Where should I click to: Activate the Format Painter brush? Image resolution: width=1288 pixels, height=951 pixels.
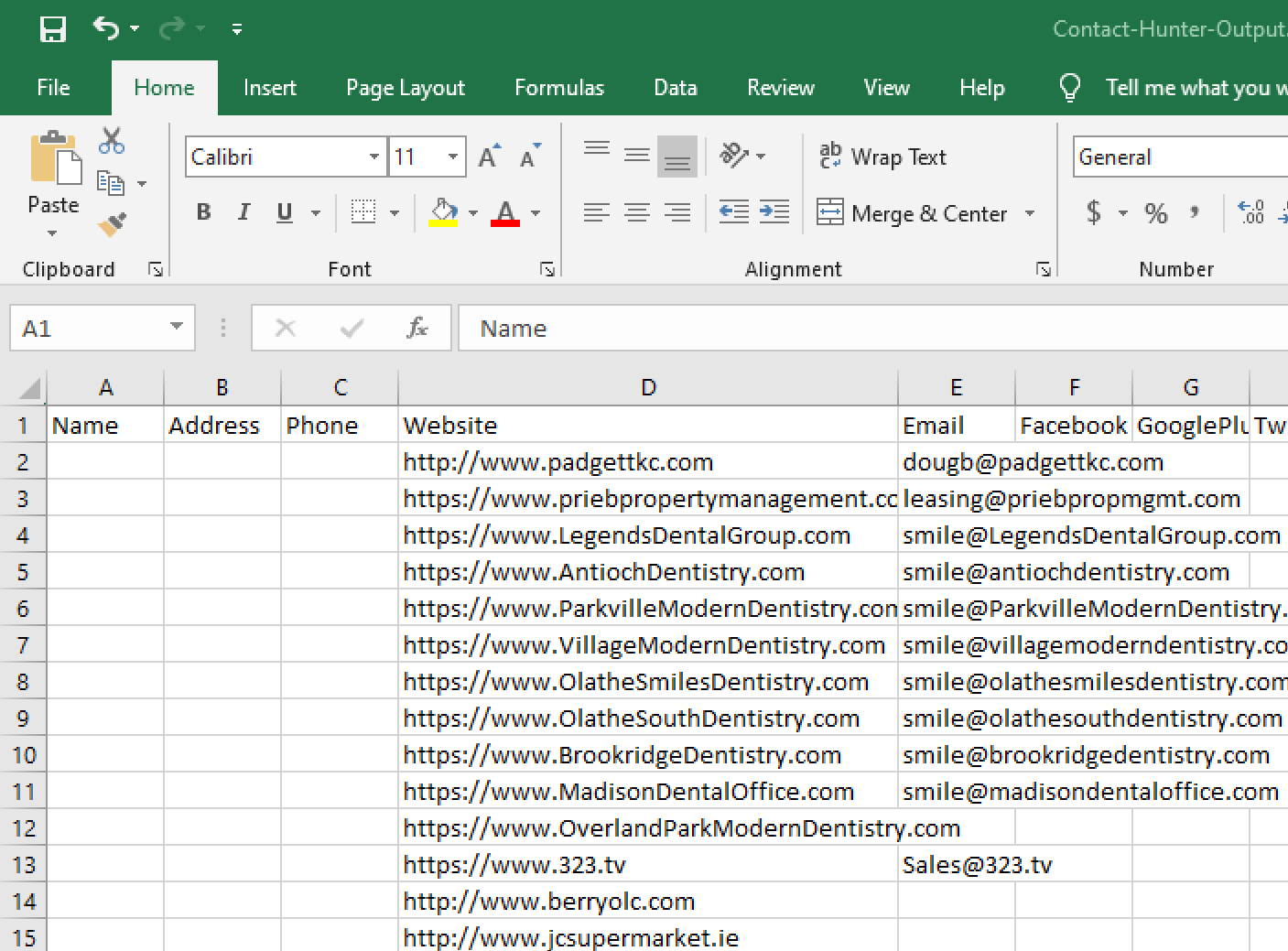click(112, 225)
